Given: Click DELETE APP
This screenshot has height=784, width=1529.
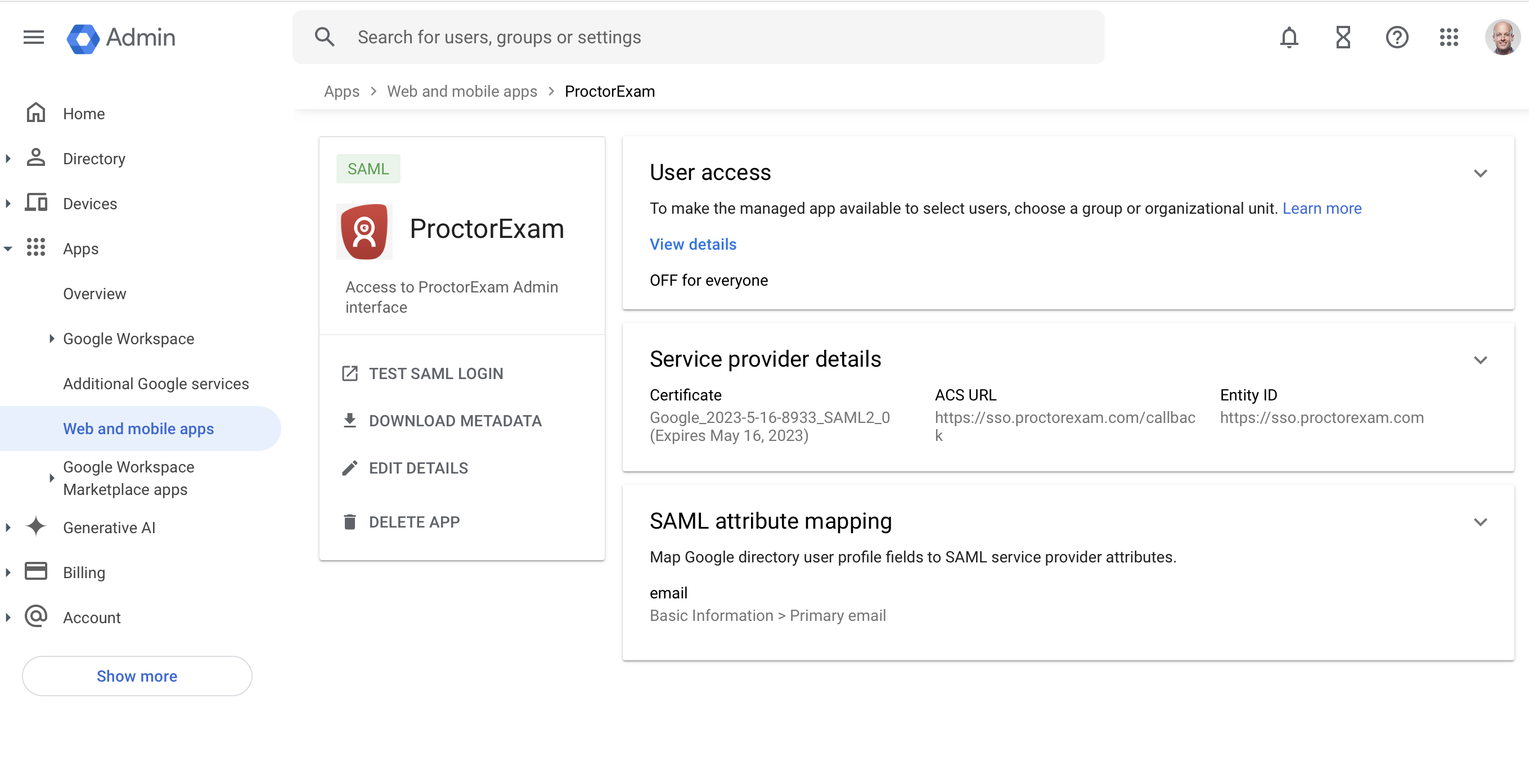Looking at the screenshot, I should pyautogui.click(x=414, y=522).
